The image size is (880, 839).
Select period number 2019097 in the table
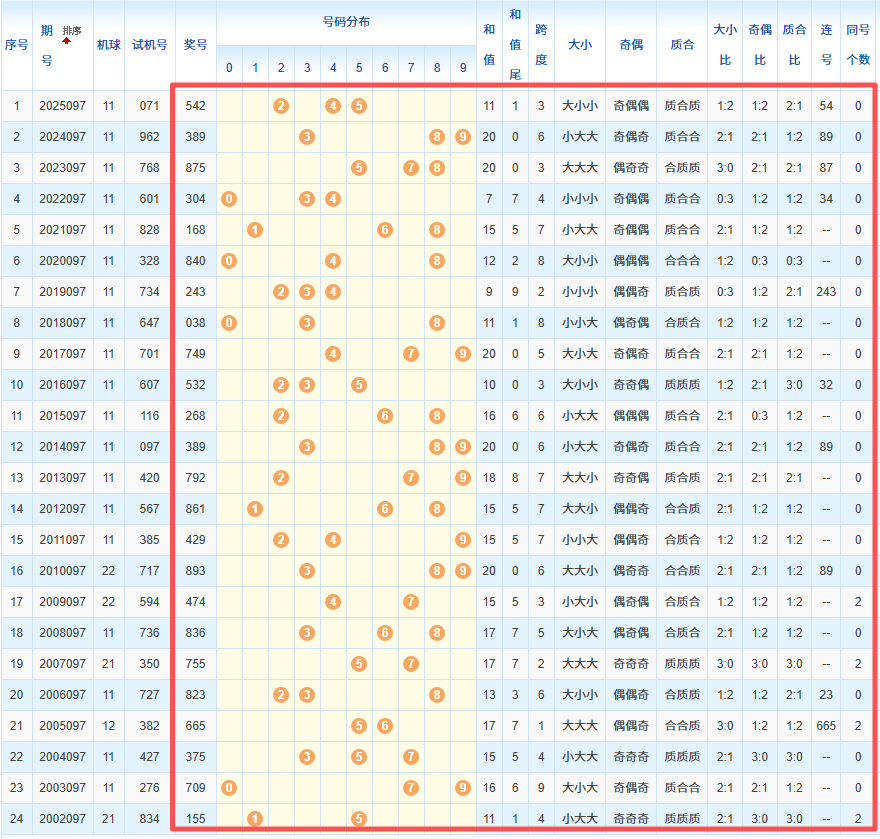(x=62, y=292)
